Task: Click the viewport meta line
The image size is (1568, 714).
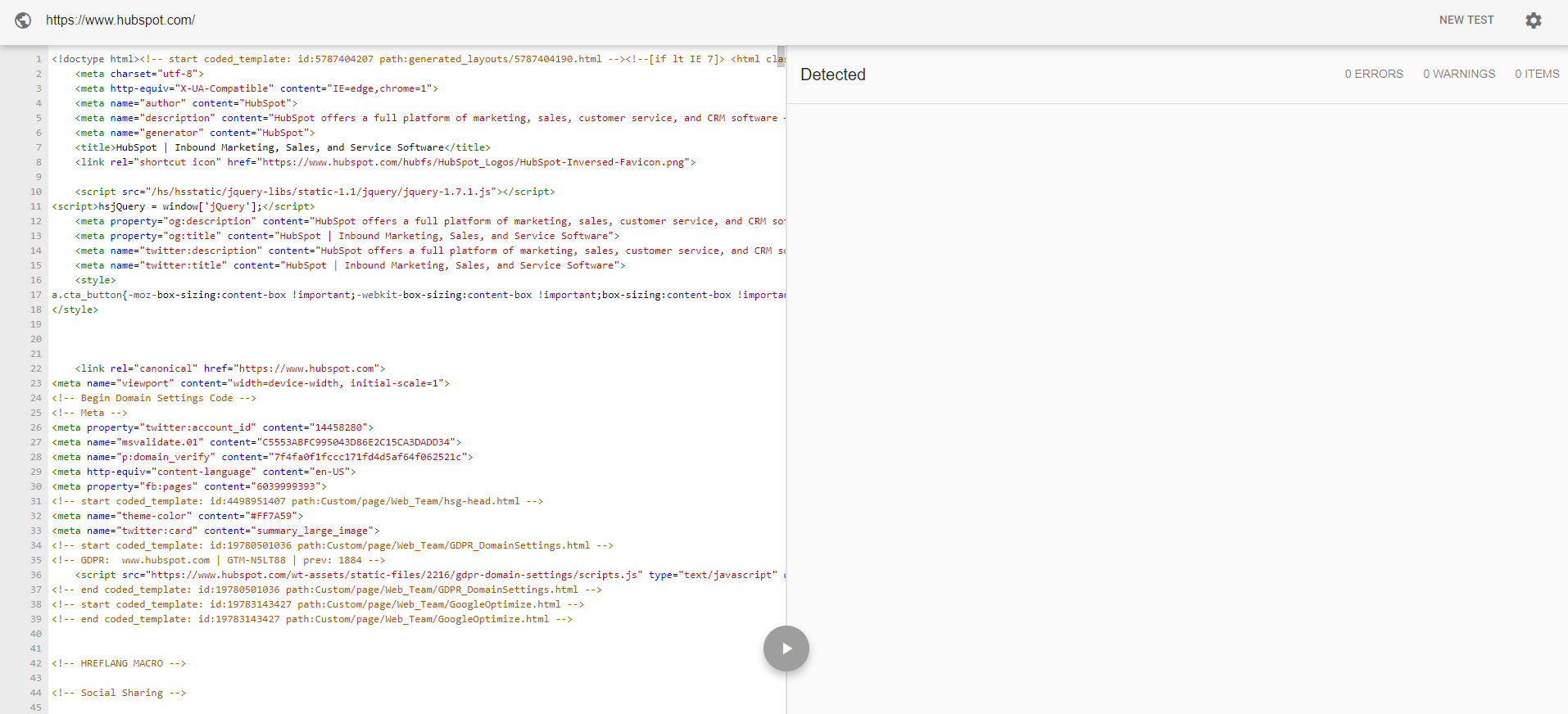Action: tap(251, 383)
